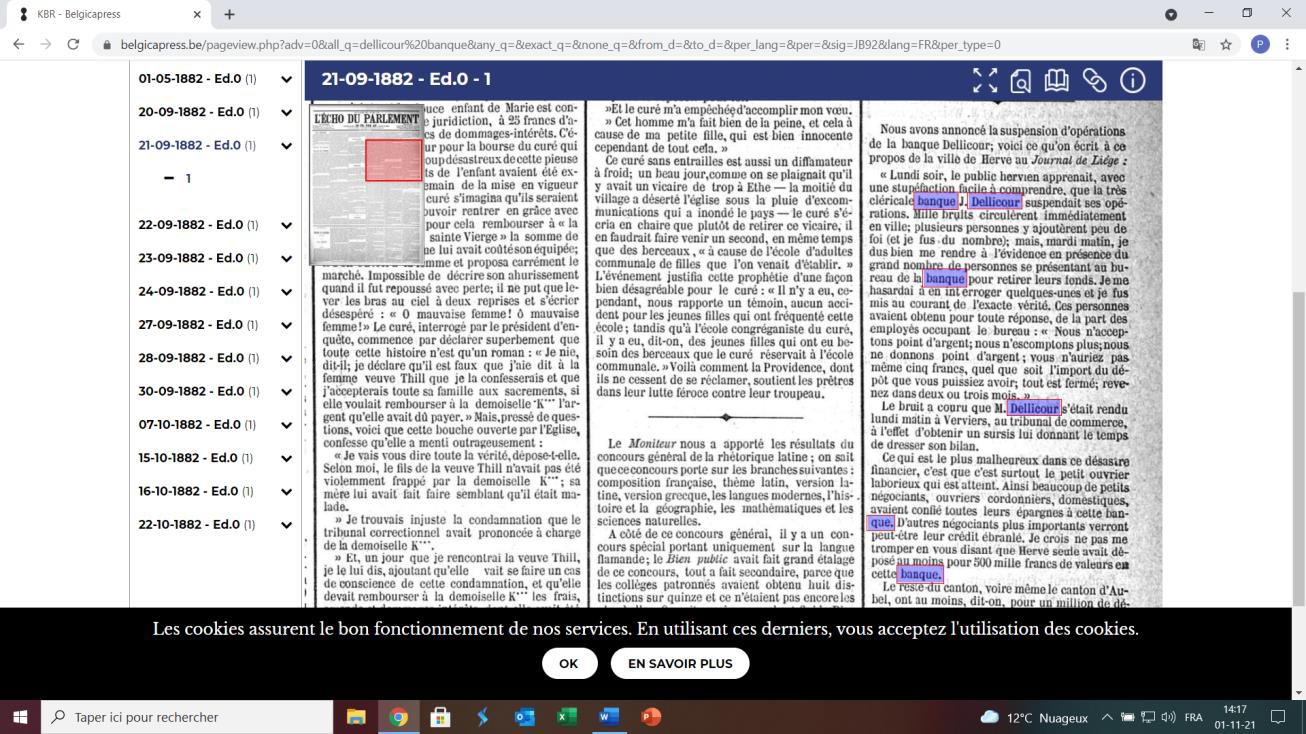Viewport: 1306px width, 734px height.
Task: Accept cookies with the OK button
Action: click(x=569, y=663)
